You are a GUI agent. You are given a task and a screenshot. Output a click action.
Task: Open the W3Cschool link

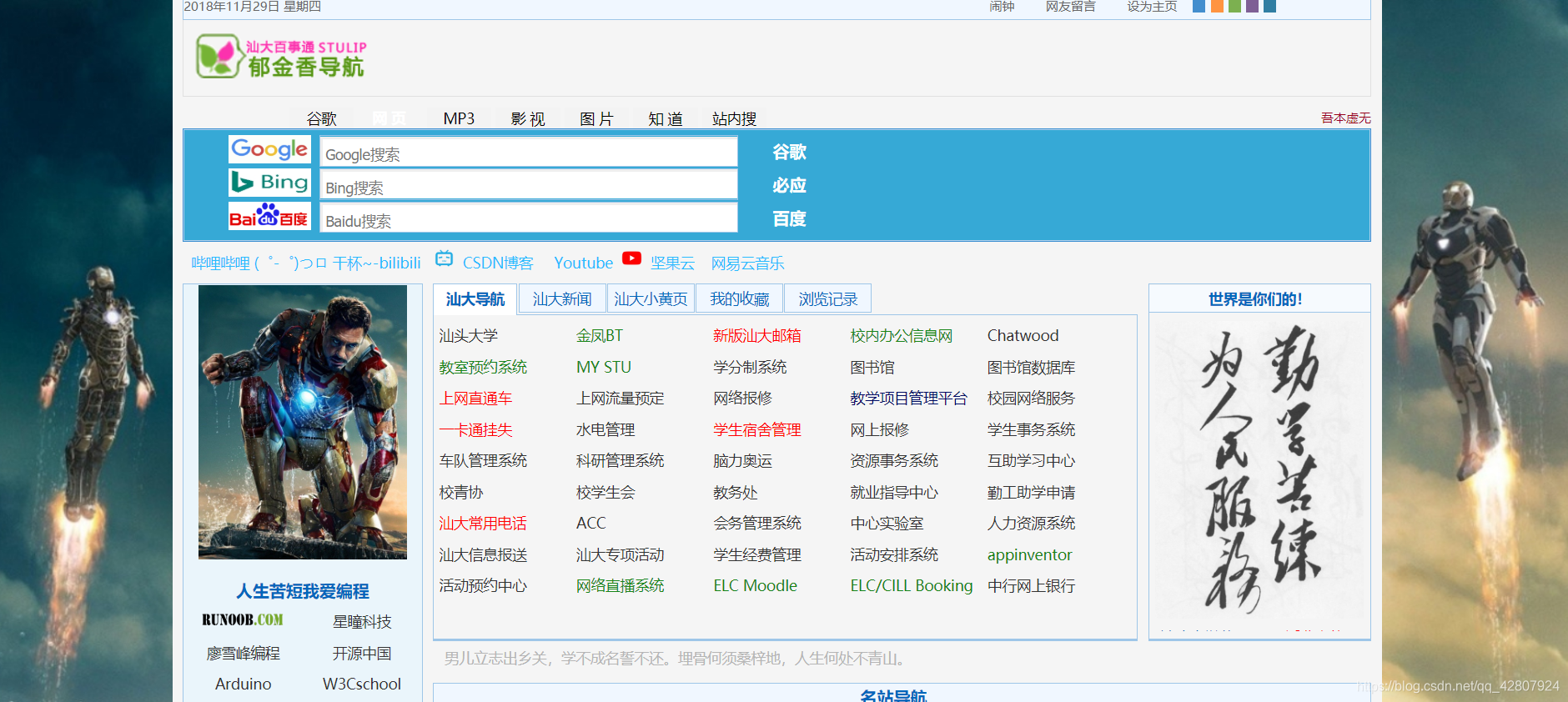click(362, 684)
